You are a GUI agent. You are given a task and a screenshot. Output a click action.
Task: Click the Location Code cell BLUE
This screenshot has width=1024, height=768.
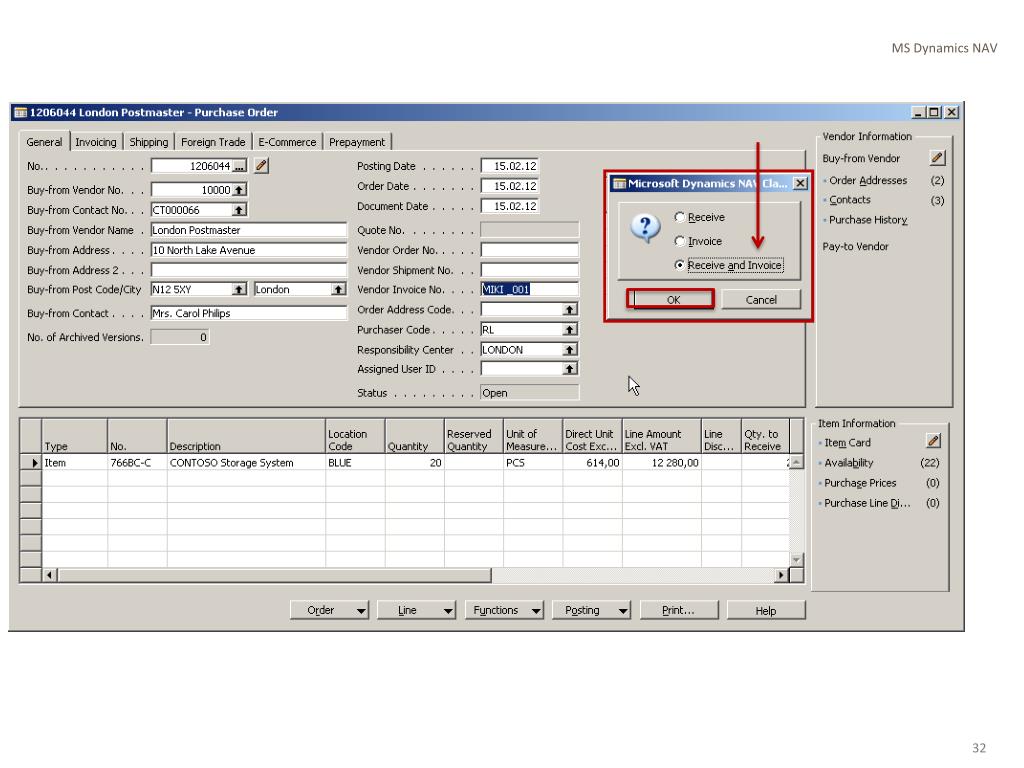point(355,462)
